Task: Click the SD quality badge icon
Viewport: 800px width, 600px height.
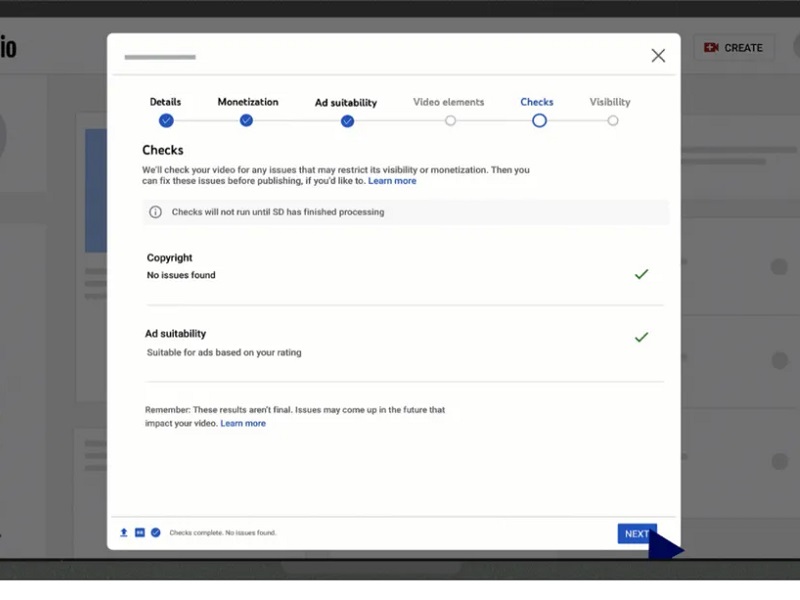Action: [139, 532]
